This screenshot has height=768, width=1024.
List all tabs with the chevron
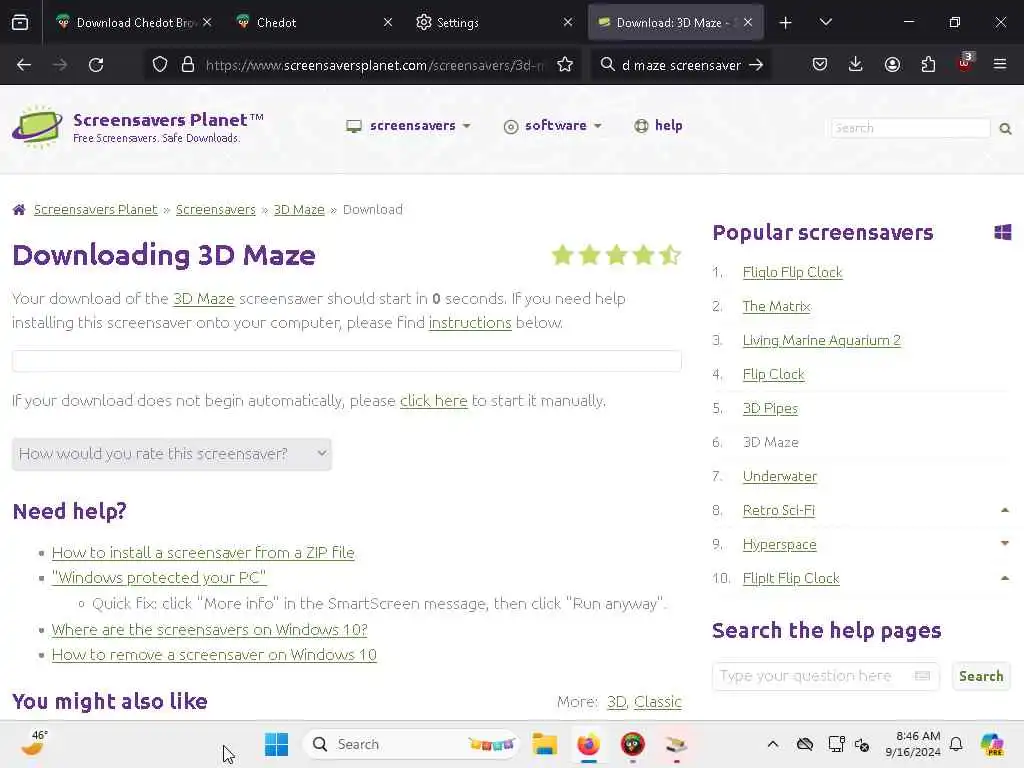click(x=825, y=22)
